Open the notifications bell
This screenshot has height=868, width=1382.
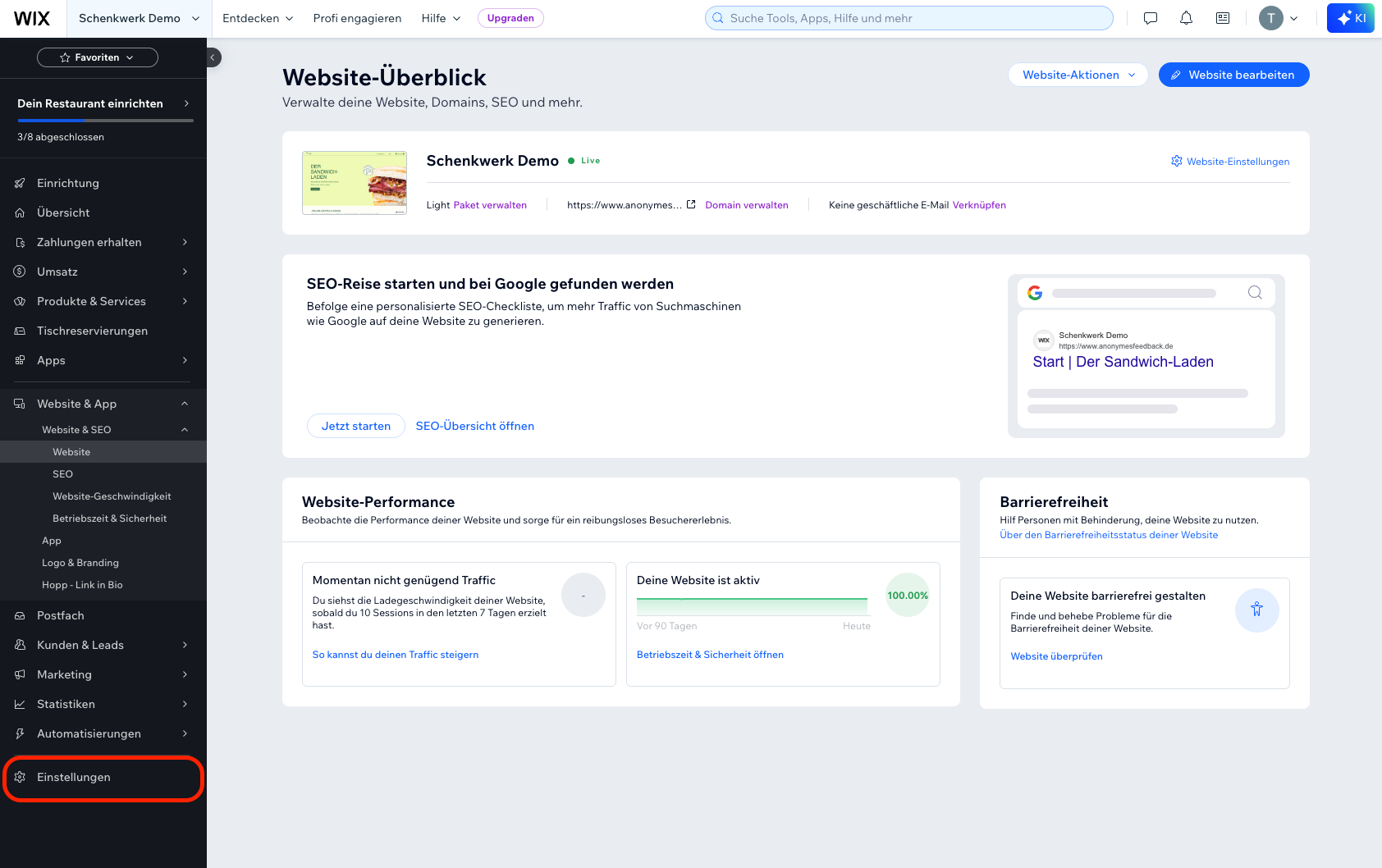[1186, 18]
